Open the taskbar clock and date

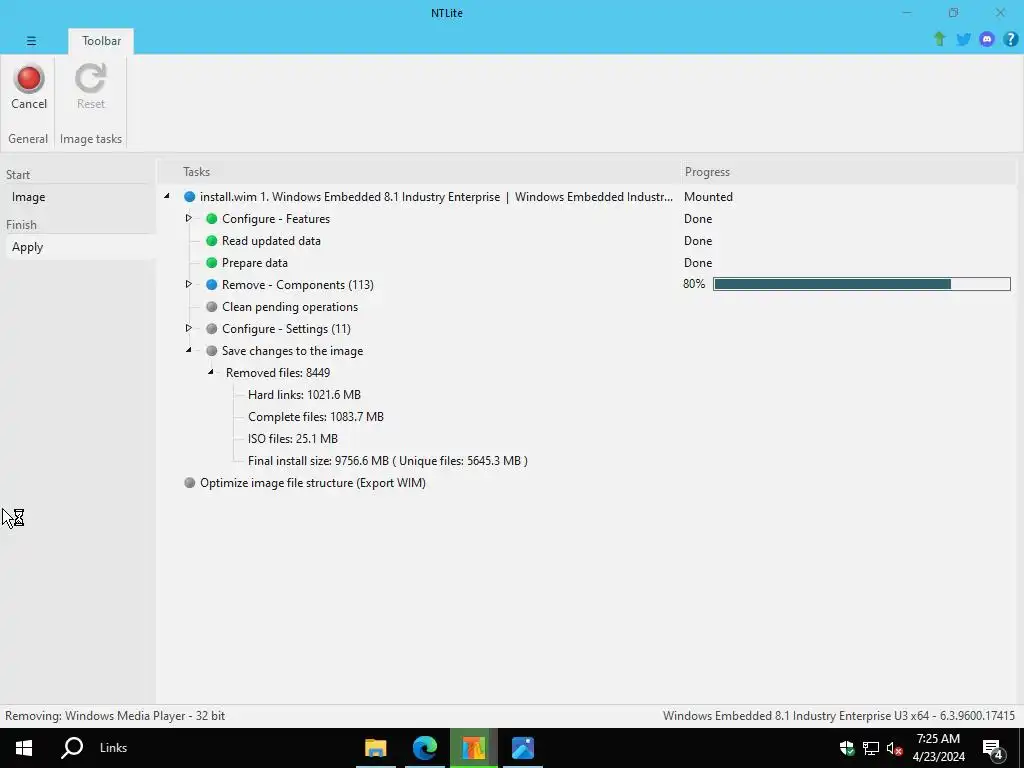[x=938, y=748]
